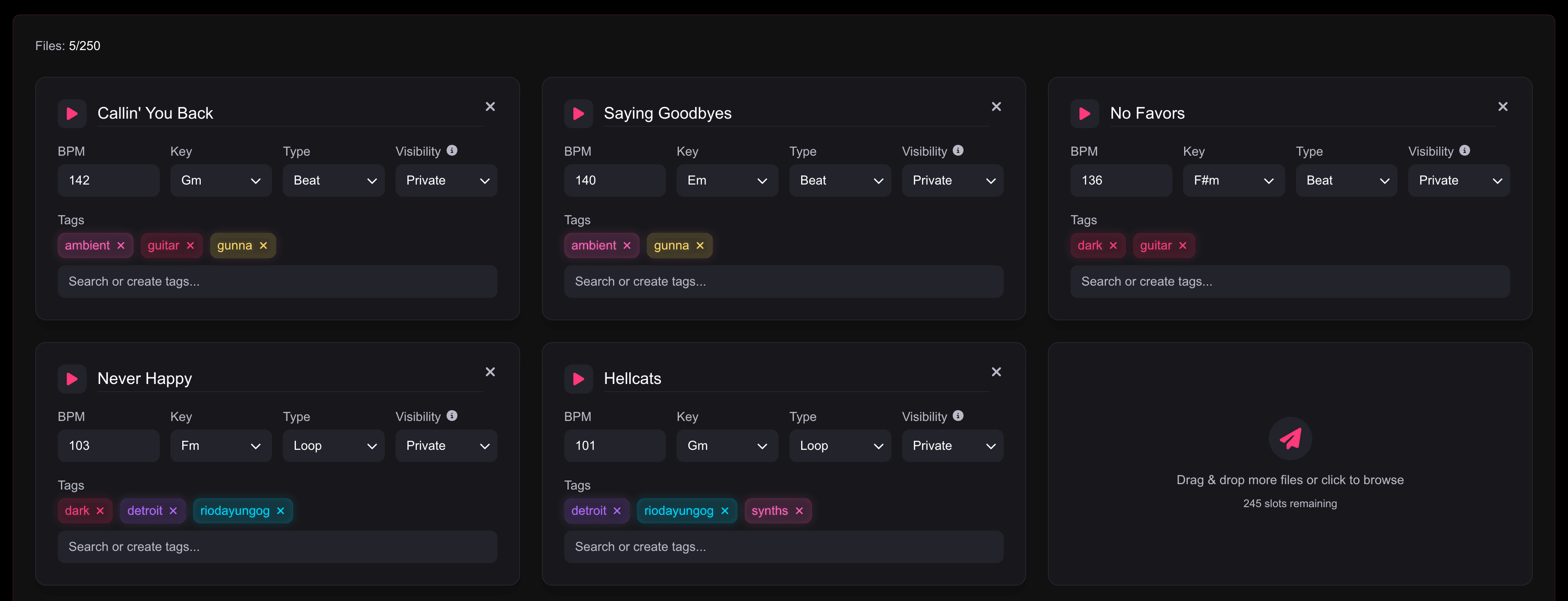The height and width of the screenshot is (601, 1568).
Task: Remove the No Favors file card
Action: pyautogui.click(x=1502, y=106)
